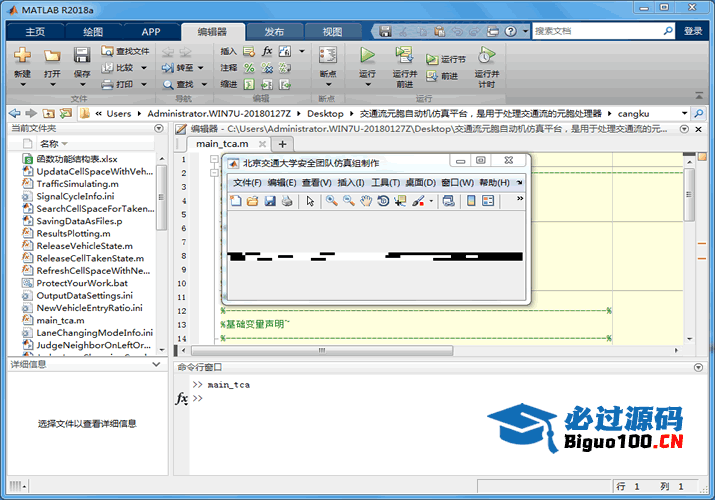715x500 pixels.
Task: Select Rotate 3D tool in figure toolbar
Action: (383, 201)
